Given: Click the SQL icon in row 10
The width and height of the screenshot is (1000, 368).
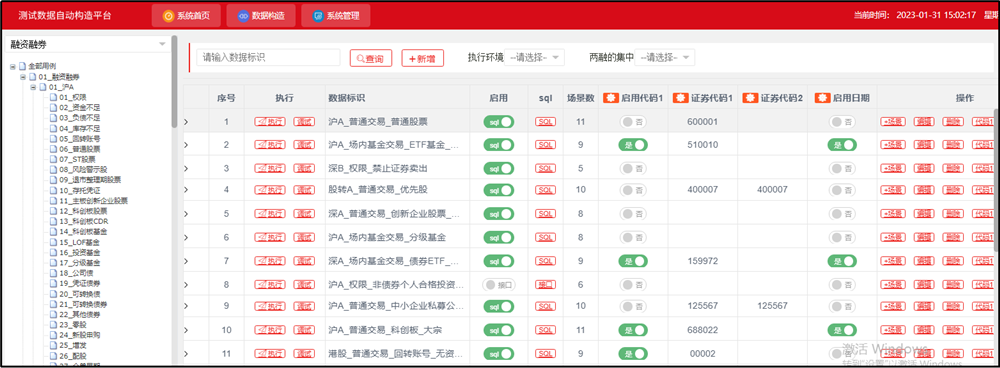Looking at the screenshot, I should pos(545,330).
